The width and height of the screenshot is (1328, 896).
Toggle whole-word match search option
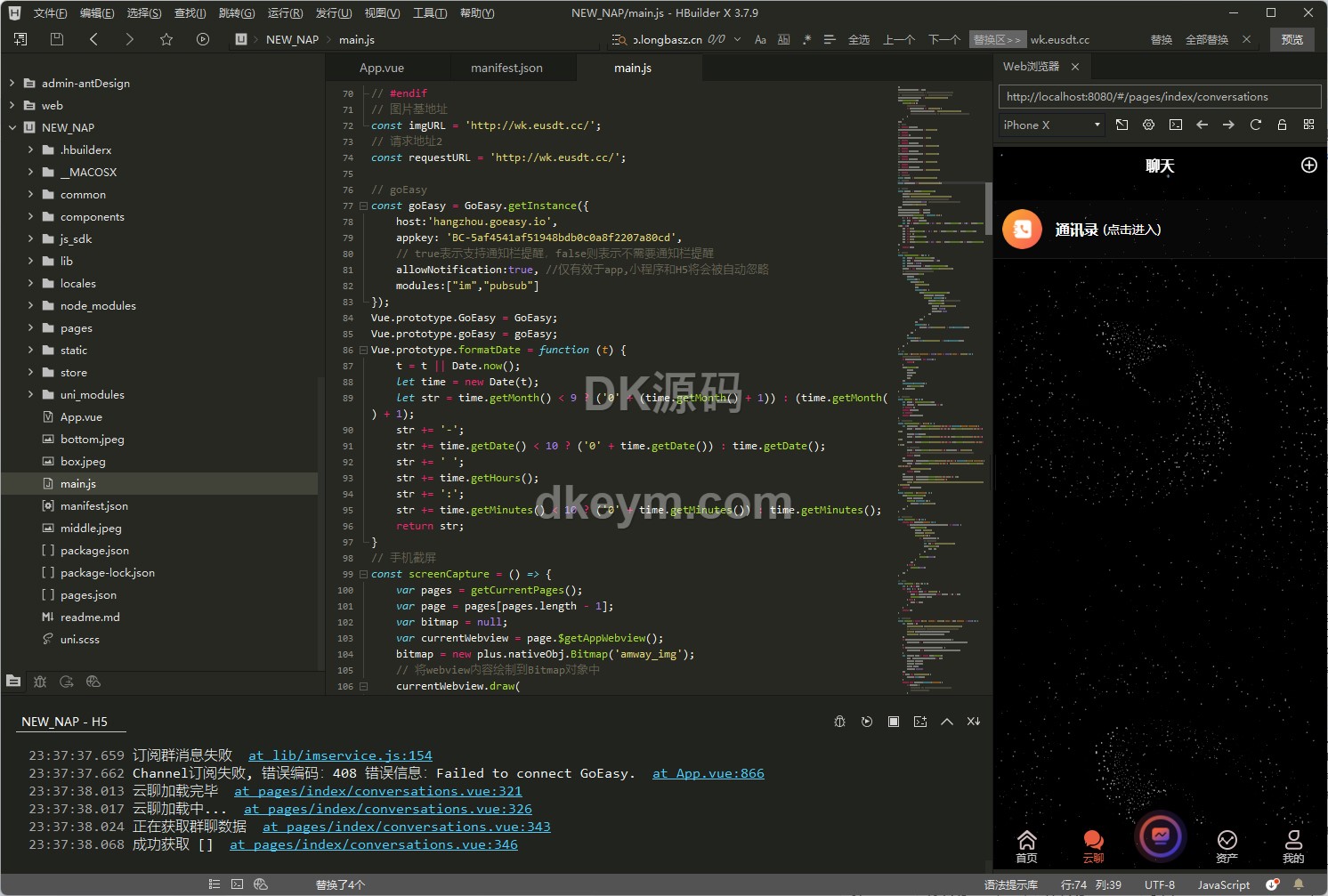coord(783,39)
